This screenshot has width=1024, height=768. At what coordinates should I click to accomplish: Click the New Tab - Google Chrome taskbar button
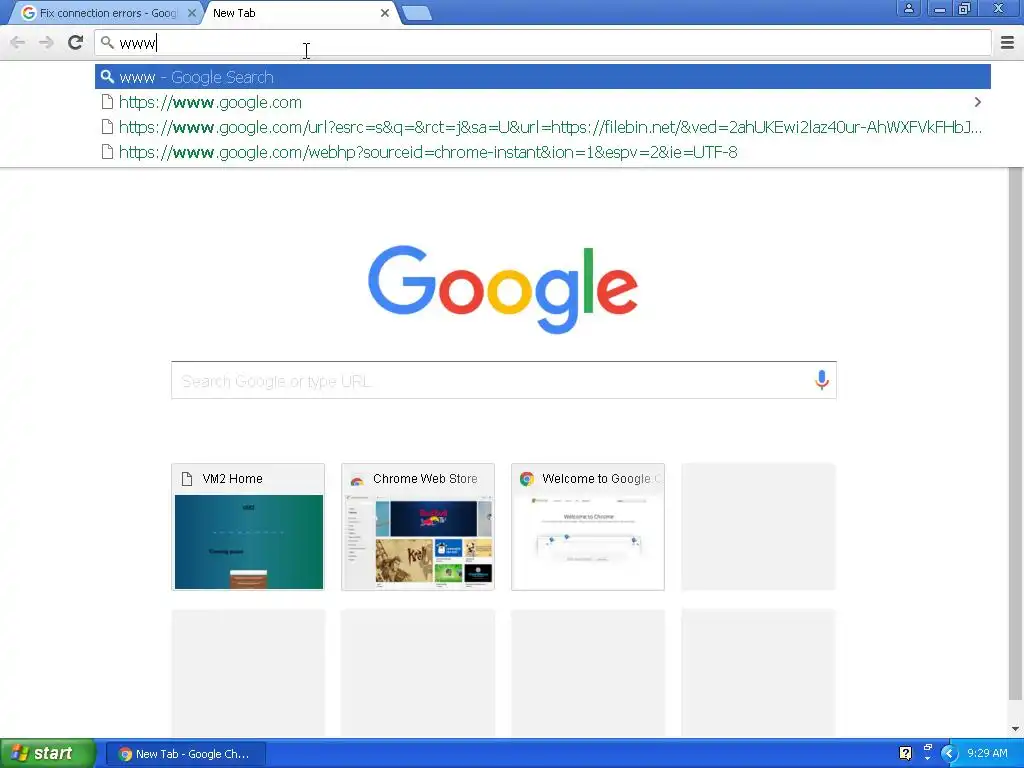[x=185, y=754]
